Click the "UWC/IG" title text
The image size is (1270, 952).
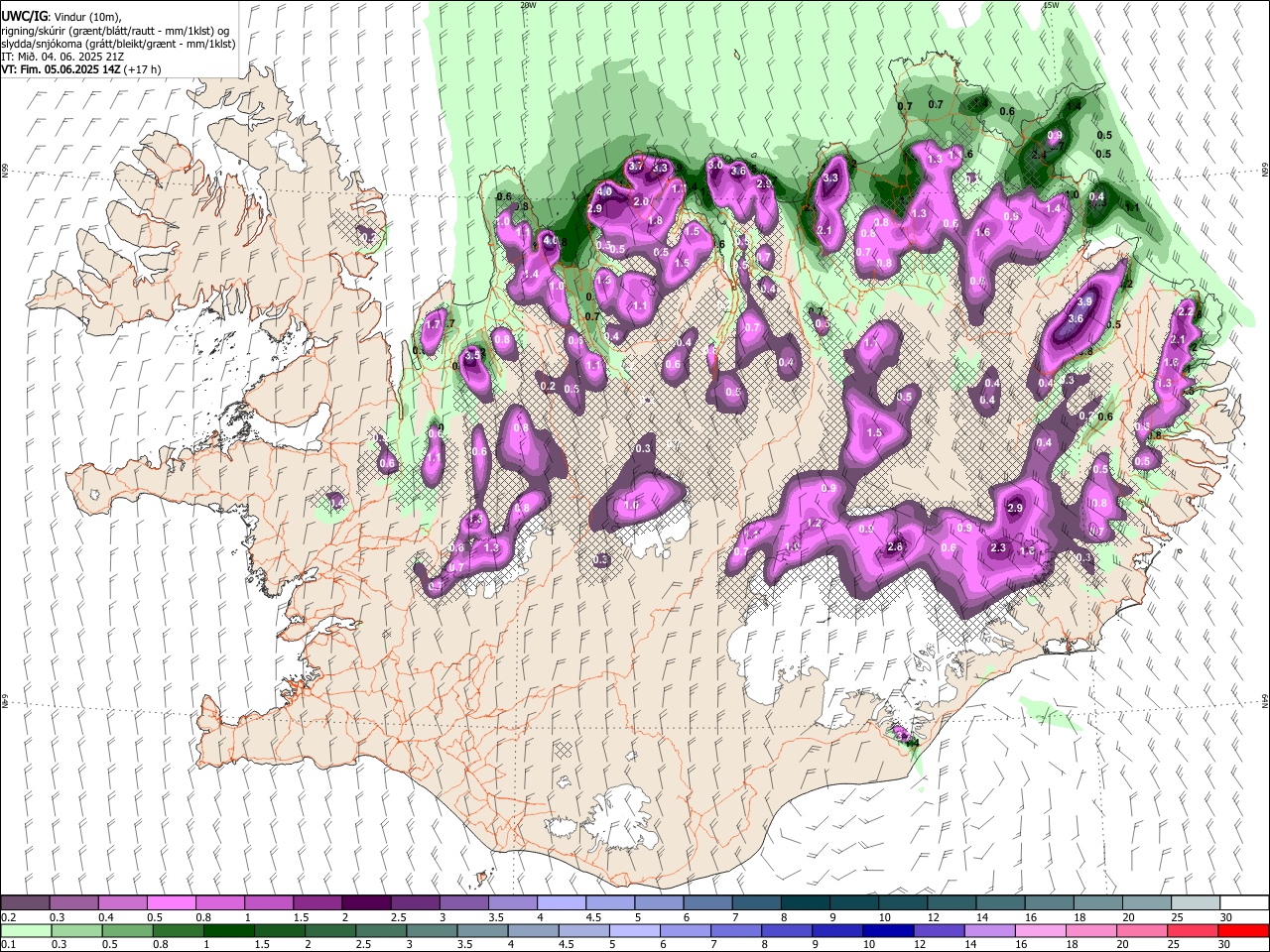24,17
